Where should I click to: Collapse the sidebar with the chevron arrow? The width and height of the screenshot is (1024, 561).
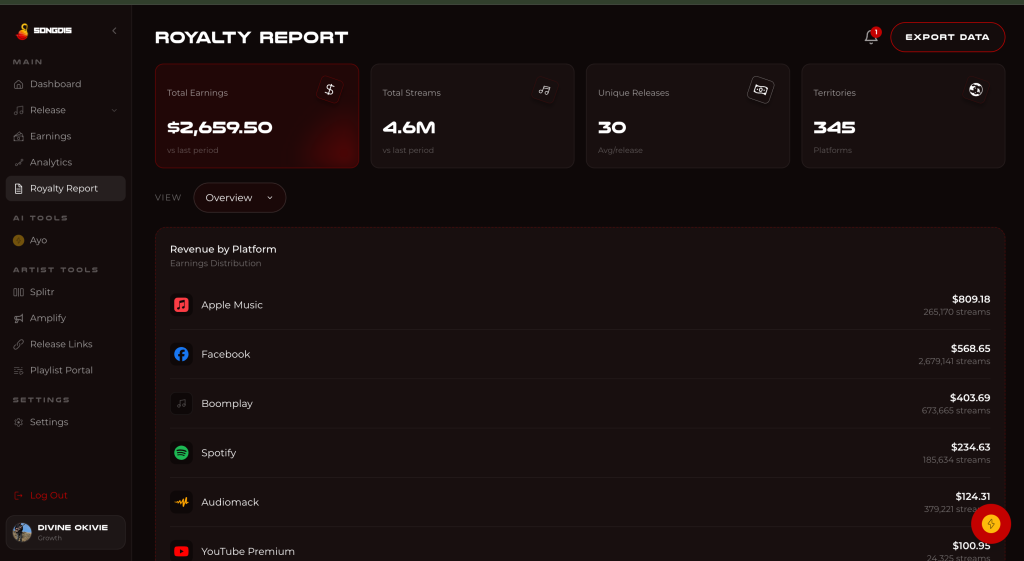click(x=114, y=31)
